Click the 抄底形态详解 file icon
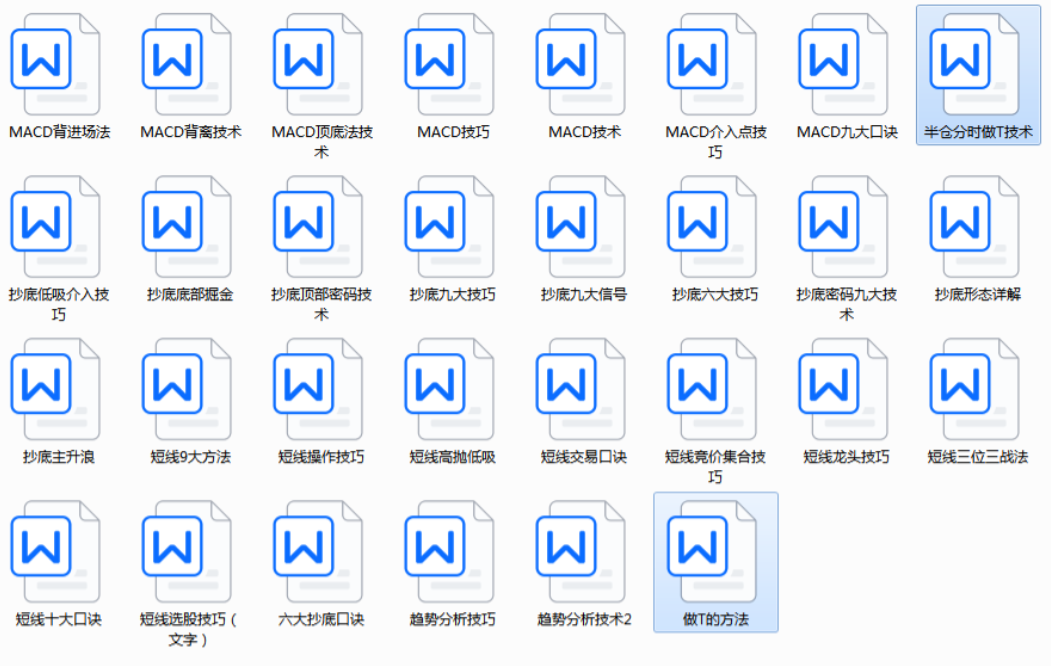The image size is (1051, 666). click(975, 226)
